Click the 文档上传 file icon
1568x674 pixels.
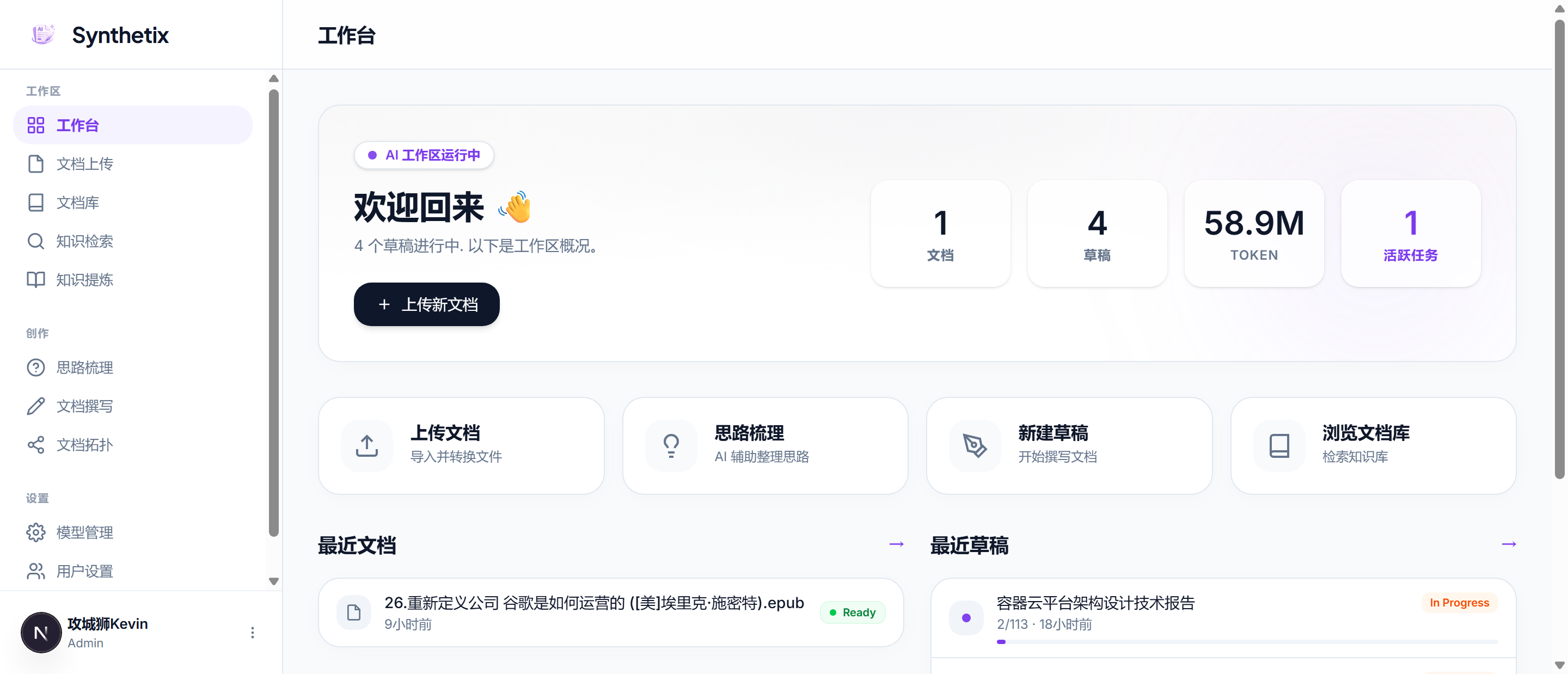point(36,164)
